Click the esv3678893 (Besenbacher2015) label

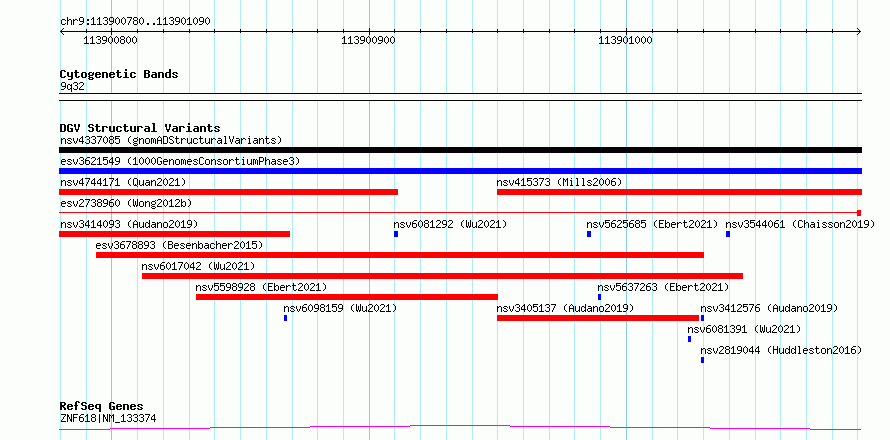click(179, 245)
